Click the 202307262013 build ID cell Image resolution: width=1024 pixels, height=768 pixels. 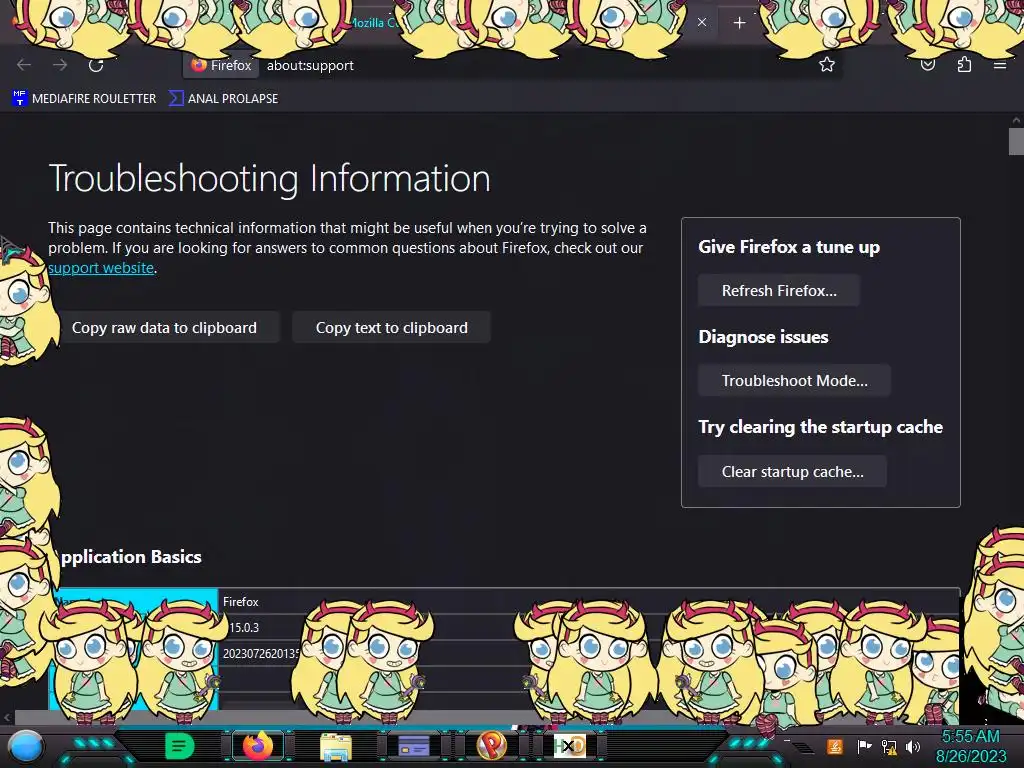[x=588, y=653]
